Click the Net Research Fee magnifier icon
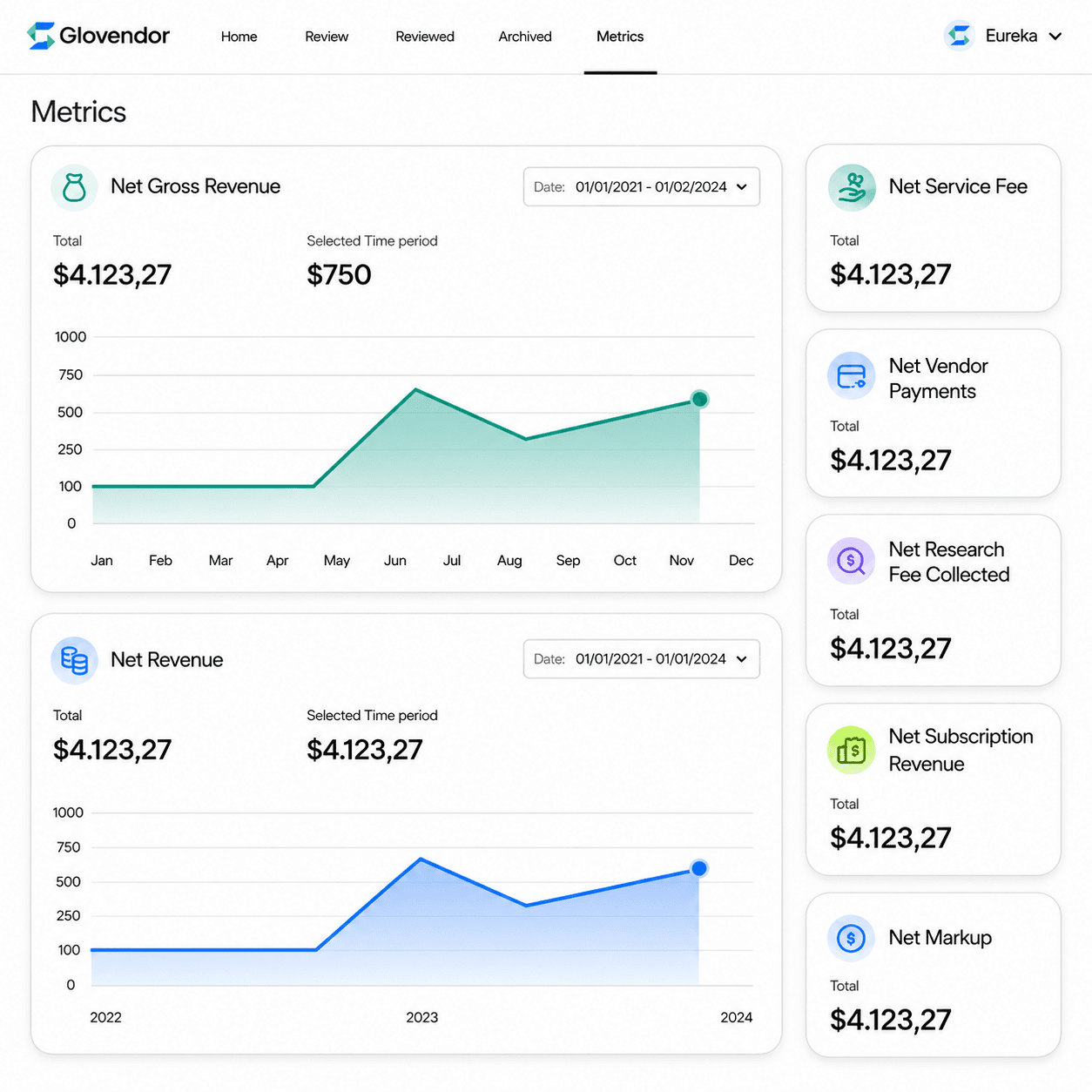 point(851,562)
